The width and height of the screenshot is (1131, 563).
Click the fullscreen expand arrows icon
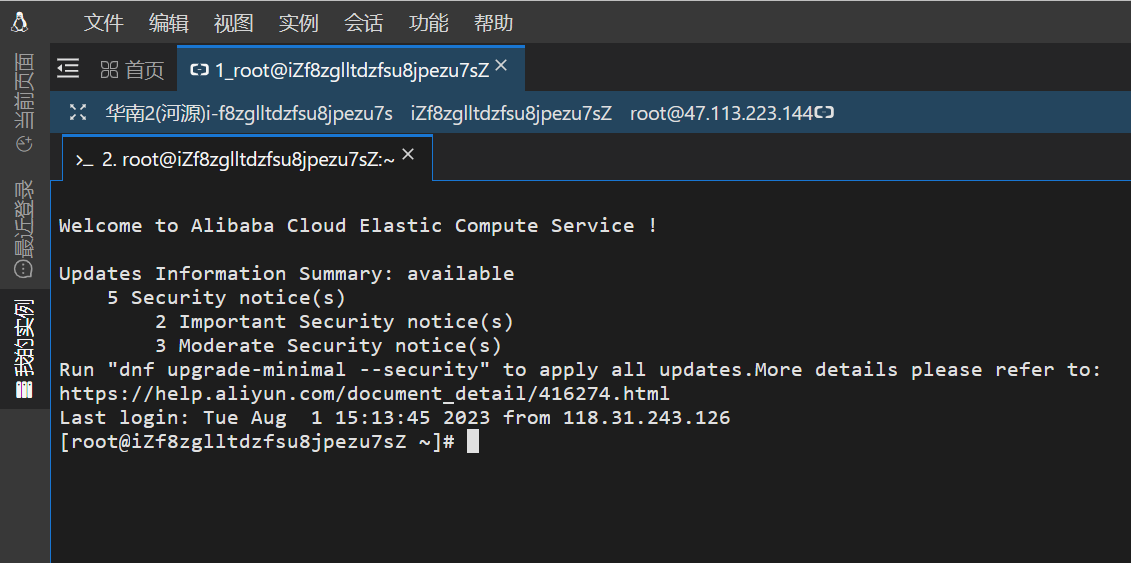pos(78,113)
